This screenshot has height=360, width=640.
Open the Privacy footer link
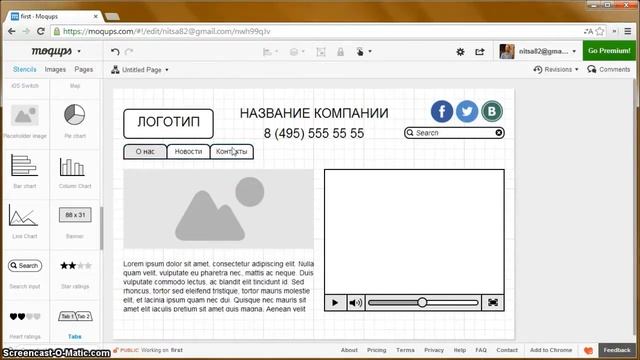pyautogui.click(x=433, y=350)
